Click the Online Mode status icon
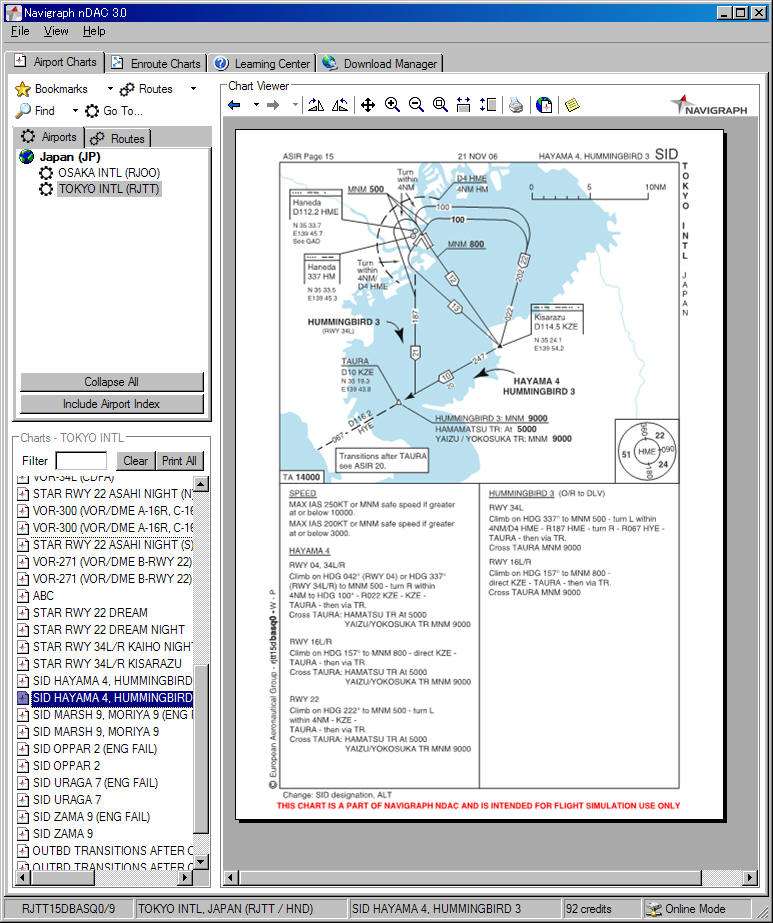 pyautogui.click(x=653, y=909)
